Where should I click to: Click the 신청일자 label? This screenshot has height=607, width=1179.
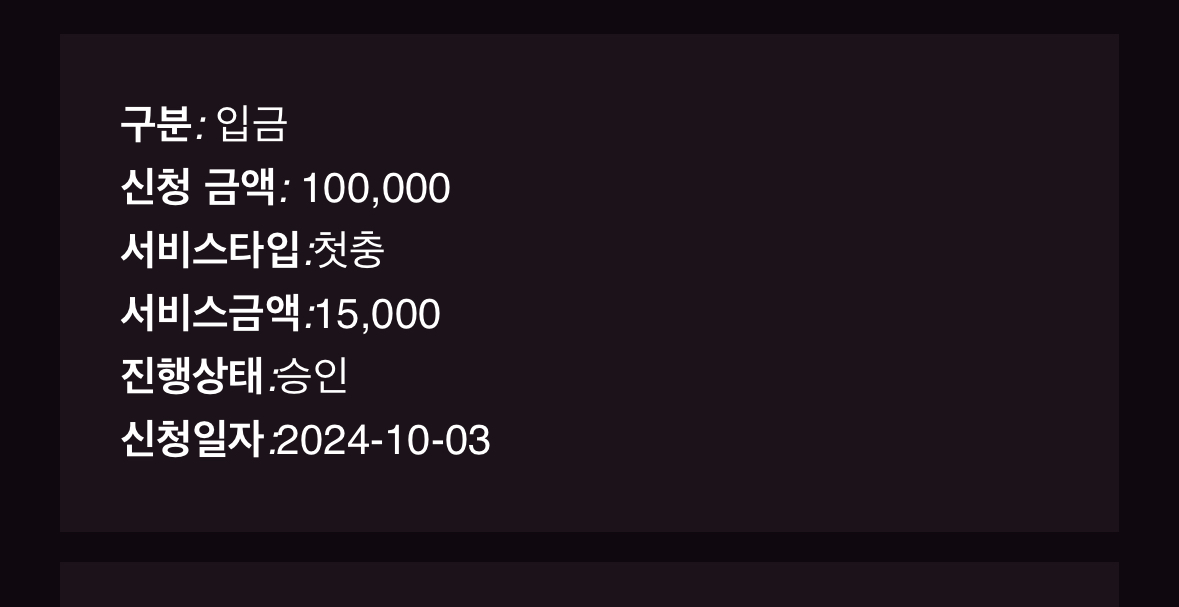click(192, 439)
